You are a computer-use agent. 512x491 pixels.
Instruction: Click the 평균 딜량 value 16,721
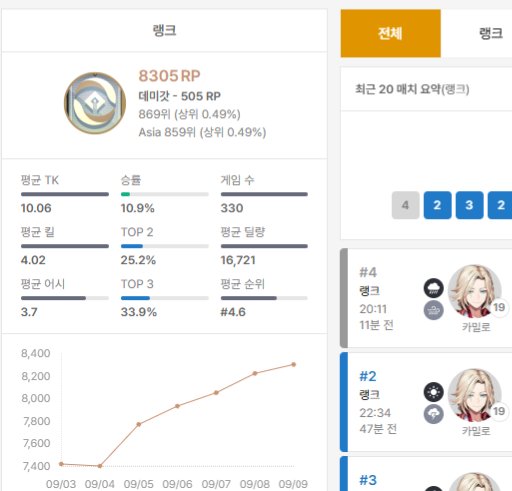[x=238, y=260]
